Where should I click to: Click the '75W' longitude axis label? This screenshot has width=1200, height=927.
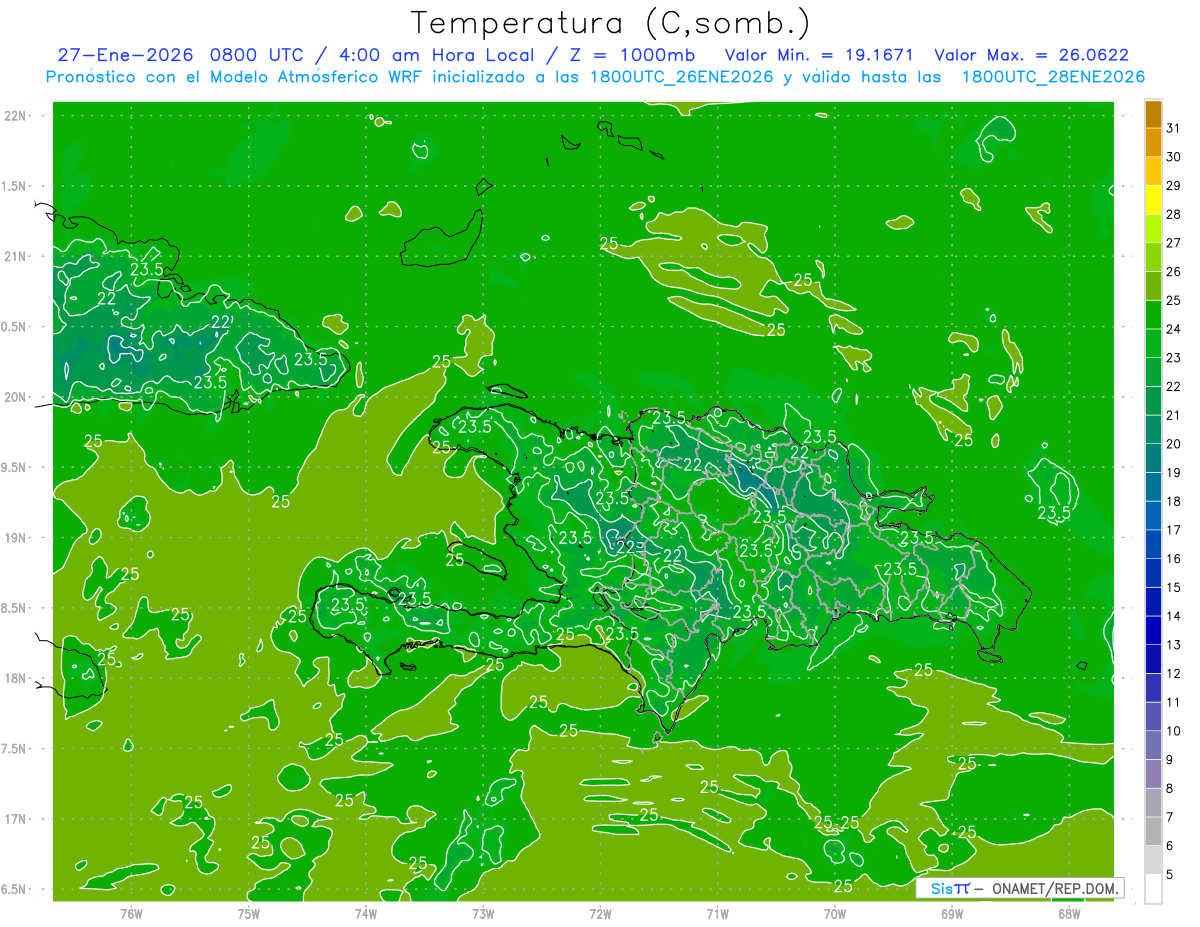(249, 913)
